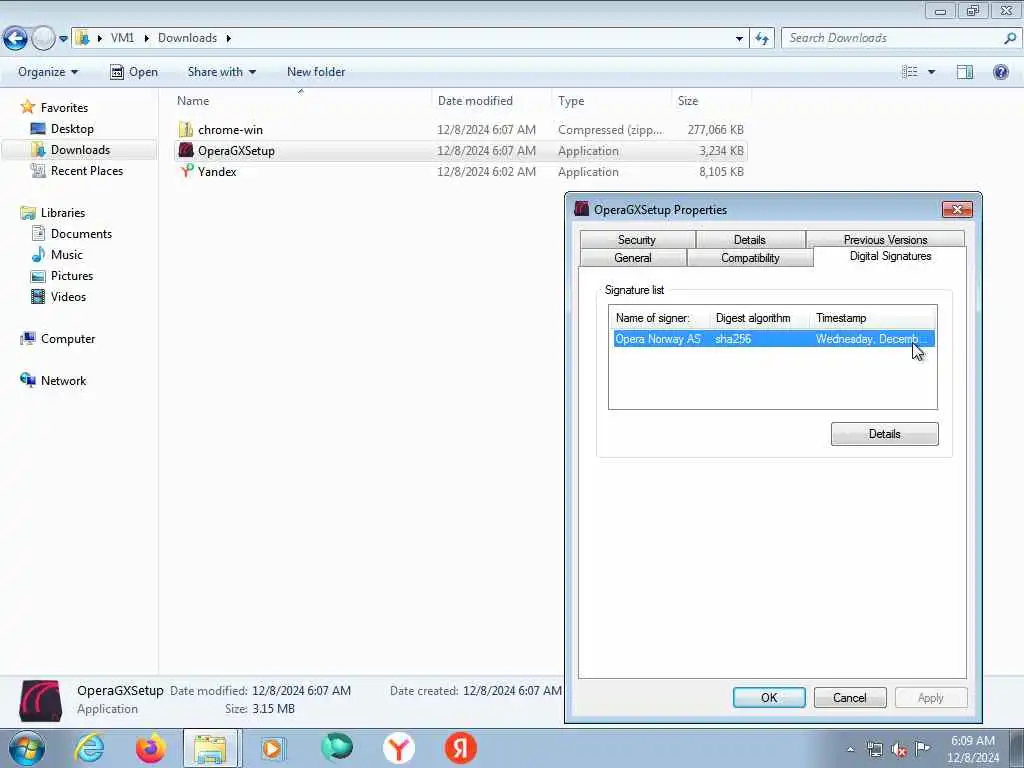Image resolution: width=1024 pixels, height=768 pixels.
Task: Change view using the view icon
Action: click(910, 72)
